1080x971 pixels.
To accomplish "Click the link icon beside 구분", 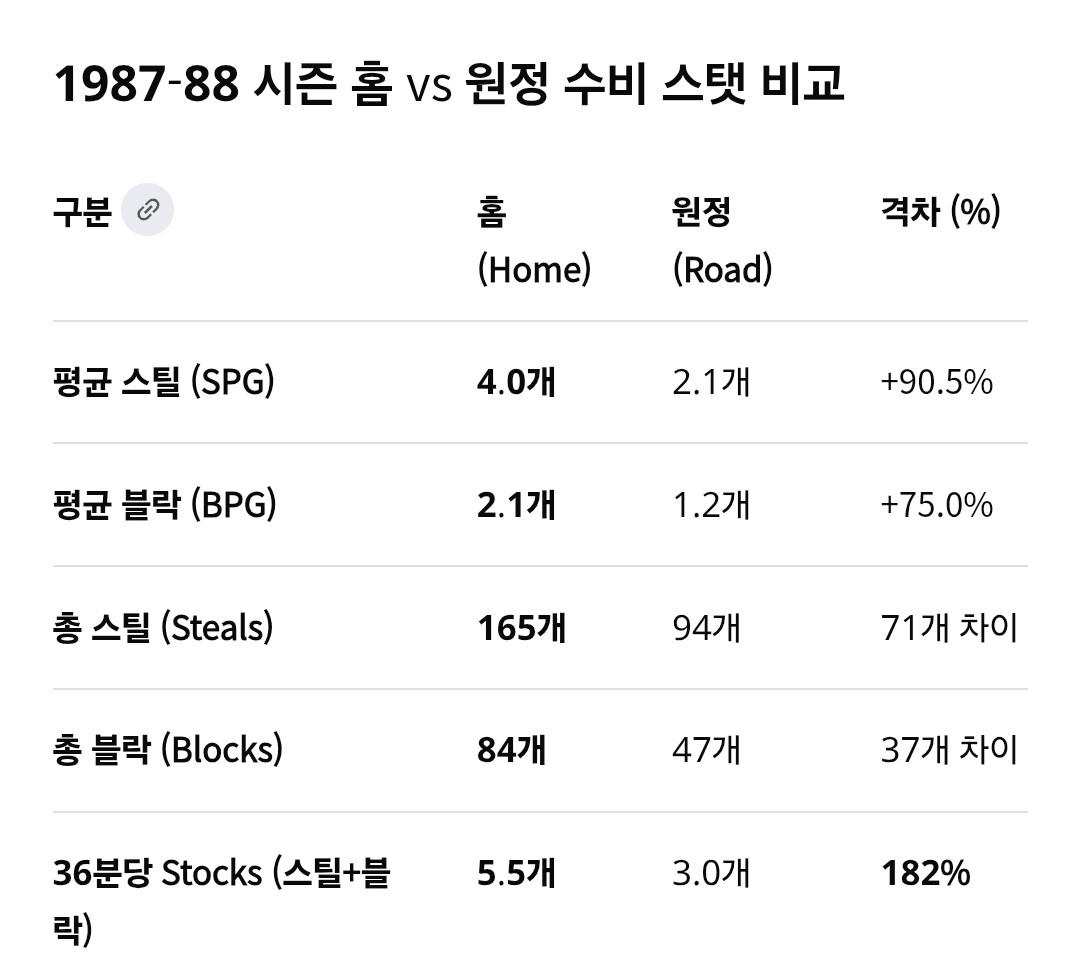I will click(x=147, y=210).
